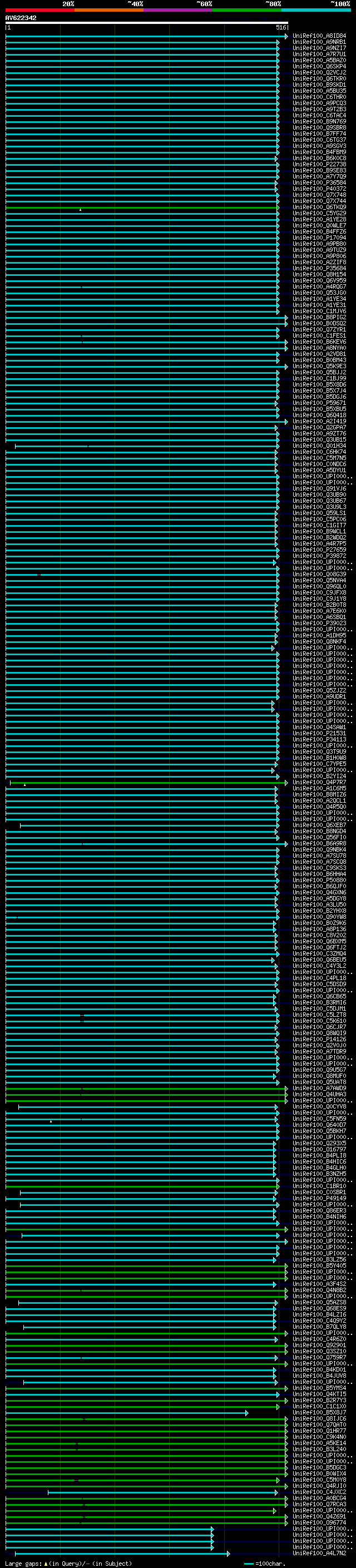Select hit label UniRef100_P14126
The image size is (356, 1568).
tap(319, 1039)
